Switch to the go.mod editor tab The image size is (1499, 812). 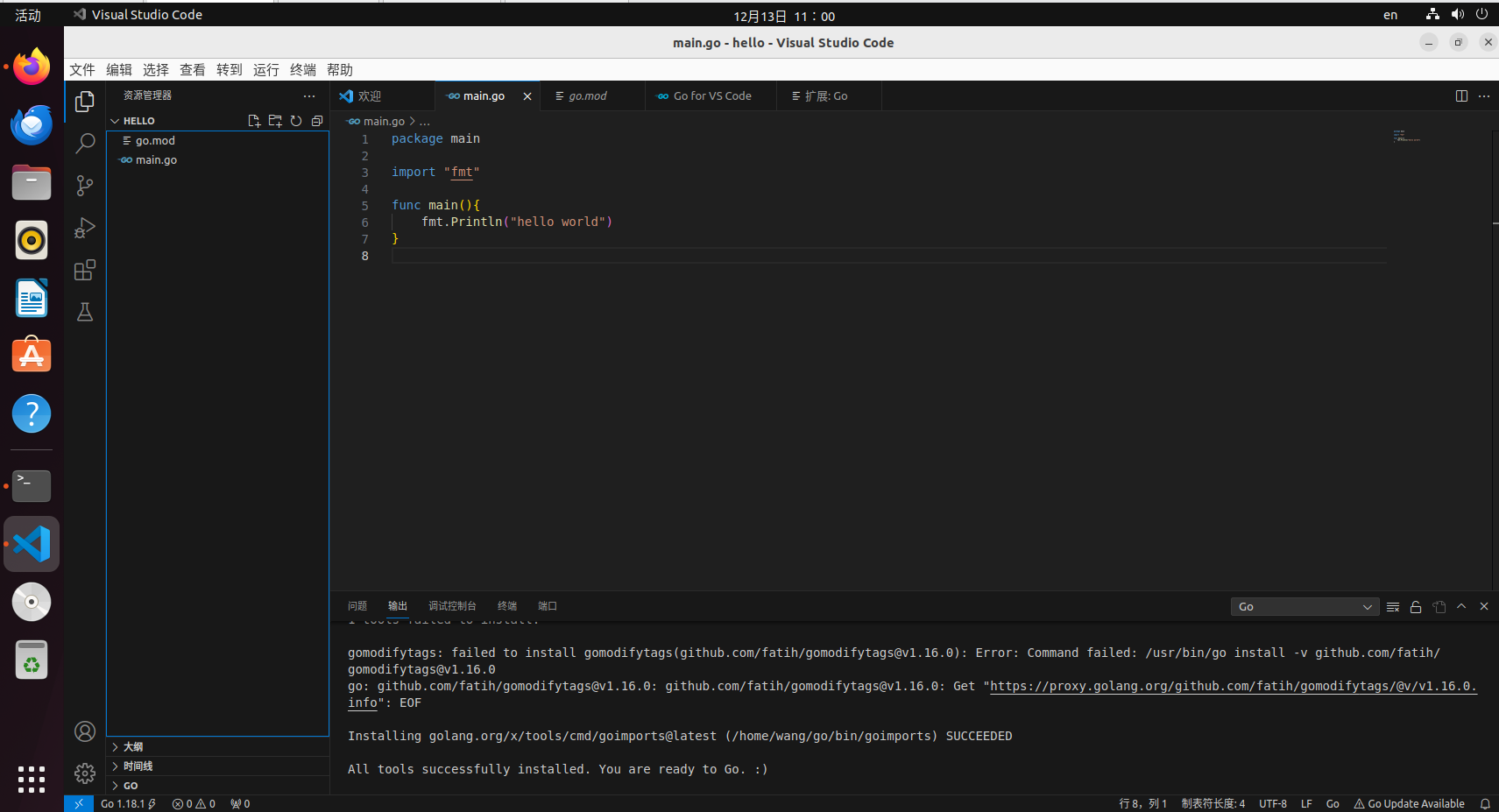(588, 96)
